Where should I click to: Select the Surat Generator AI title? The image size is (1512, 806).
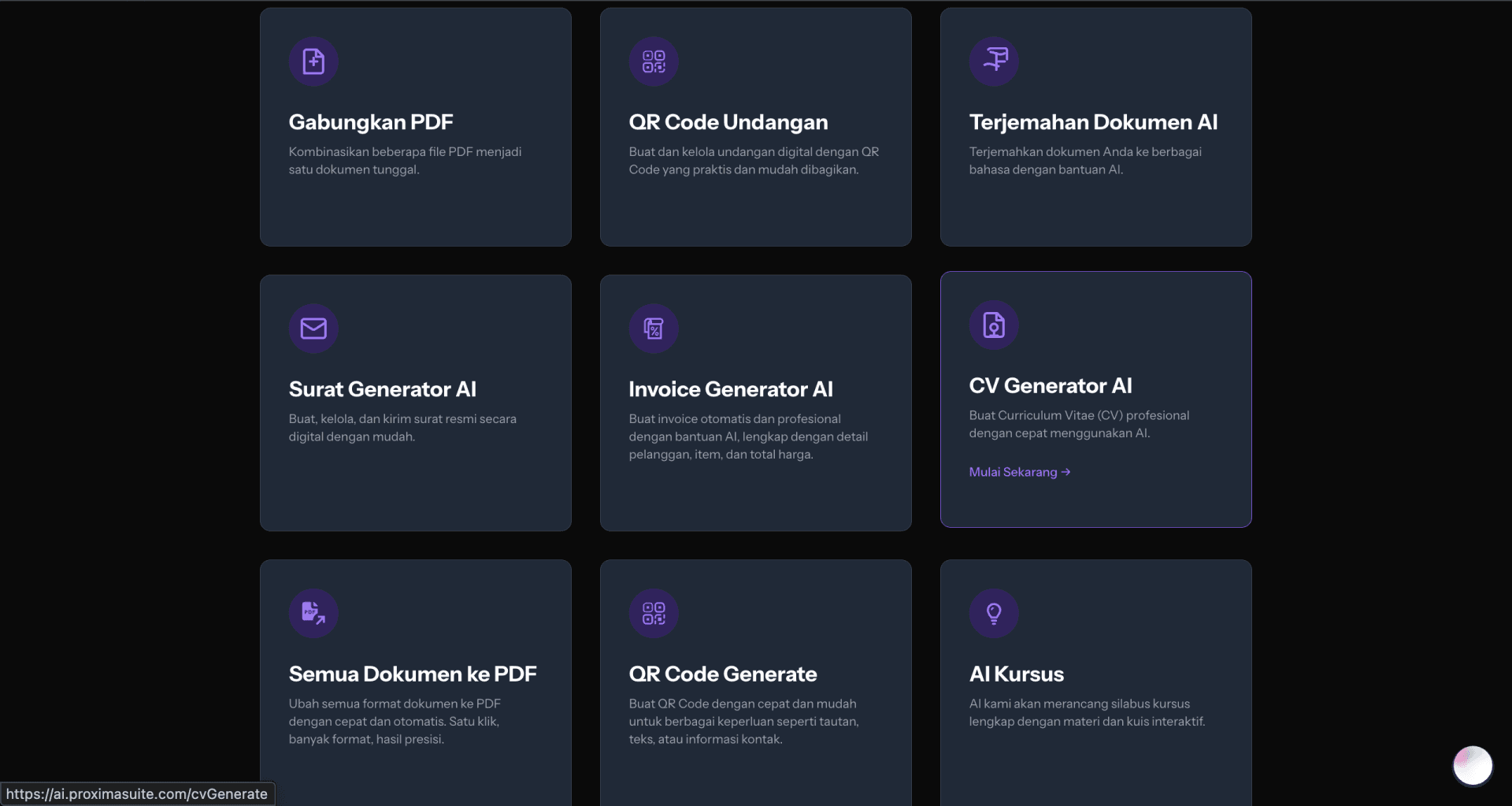(x=383, y=389)
